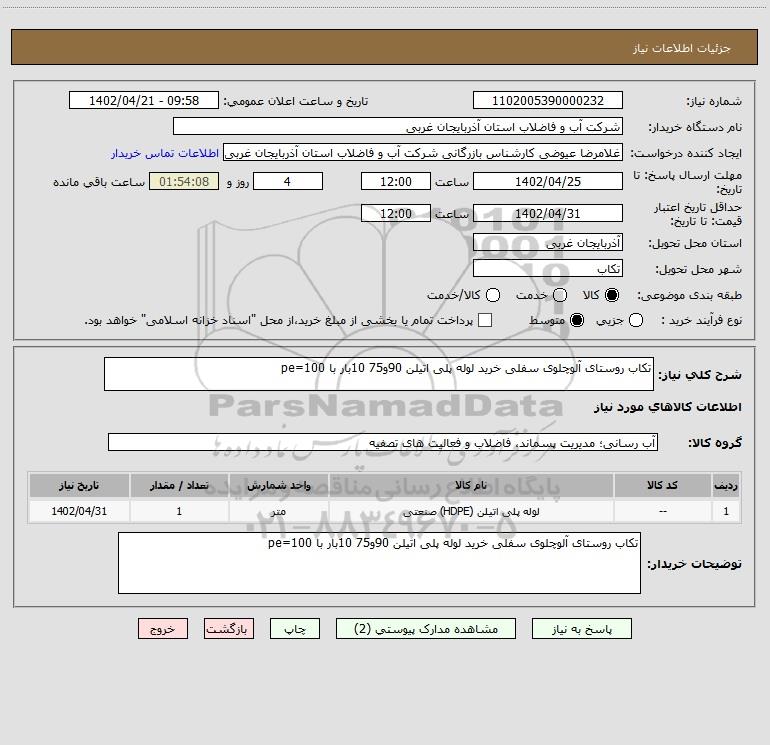770x745 pixels.
Task: Click the response deadline hour field 12:00
Action: pos(396,181)
